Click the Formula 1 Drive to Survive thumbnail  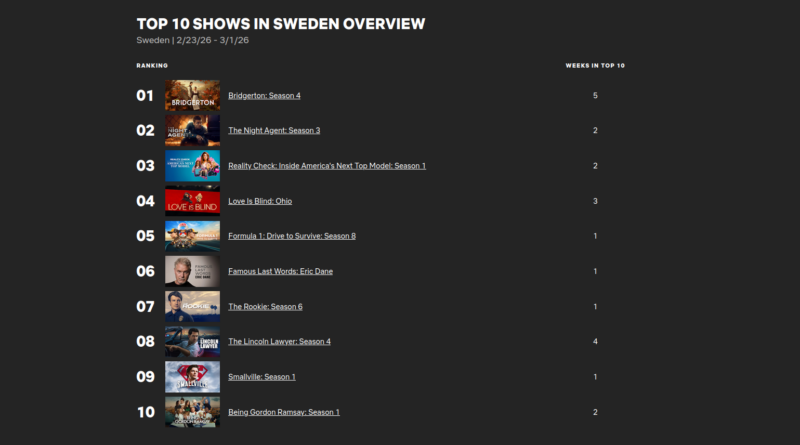(192, 236)
